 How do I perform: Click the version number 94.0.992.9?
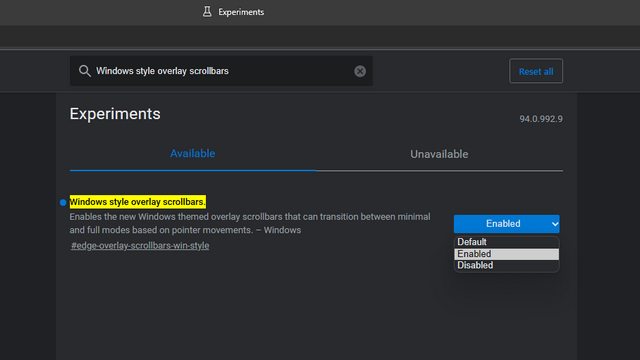click(x=541, y=119)
